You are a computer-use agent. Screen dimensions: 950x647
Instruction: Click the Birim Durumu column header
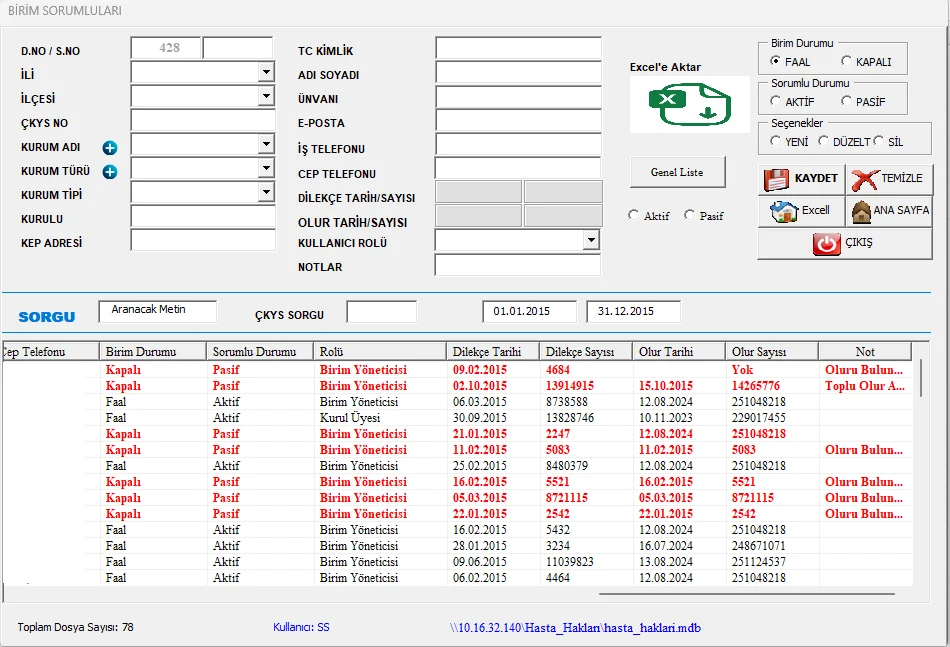[152, 352]
